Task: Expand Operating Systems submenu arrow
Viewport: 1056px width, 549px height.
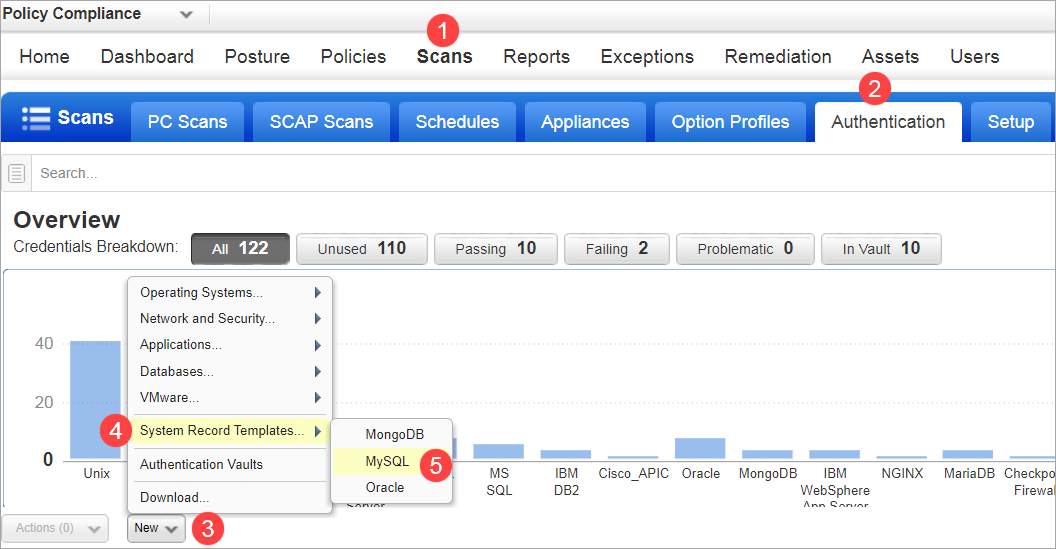Action: point(317,292)
